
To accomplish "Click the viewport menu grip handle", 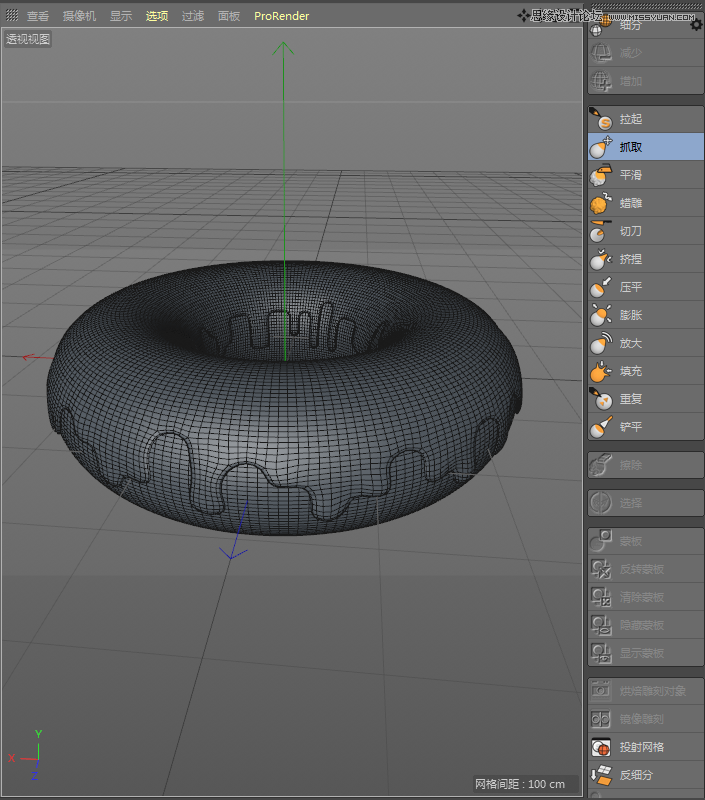I will (x=12, y=16).
